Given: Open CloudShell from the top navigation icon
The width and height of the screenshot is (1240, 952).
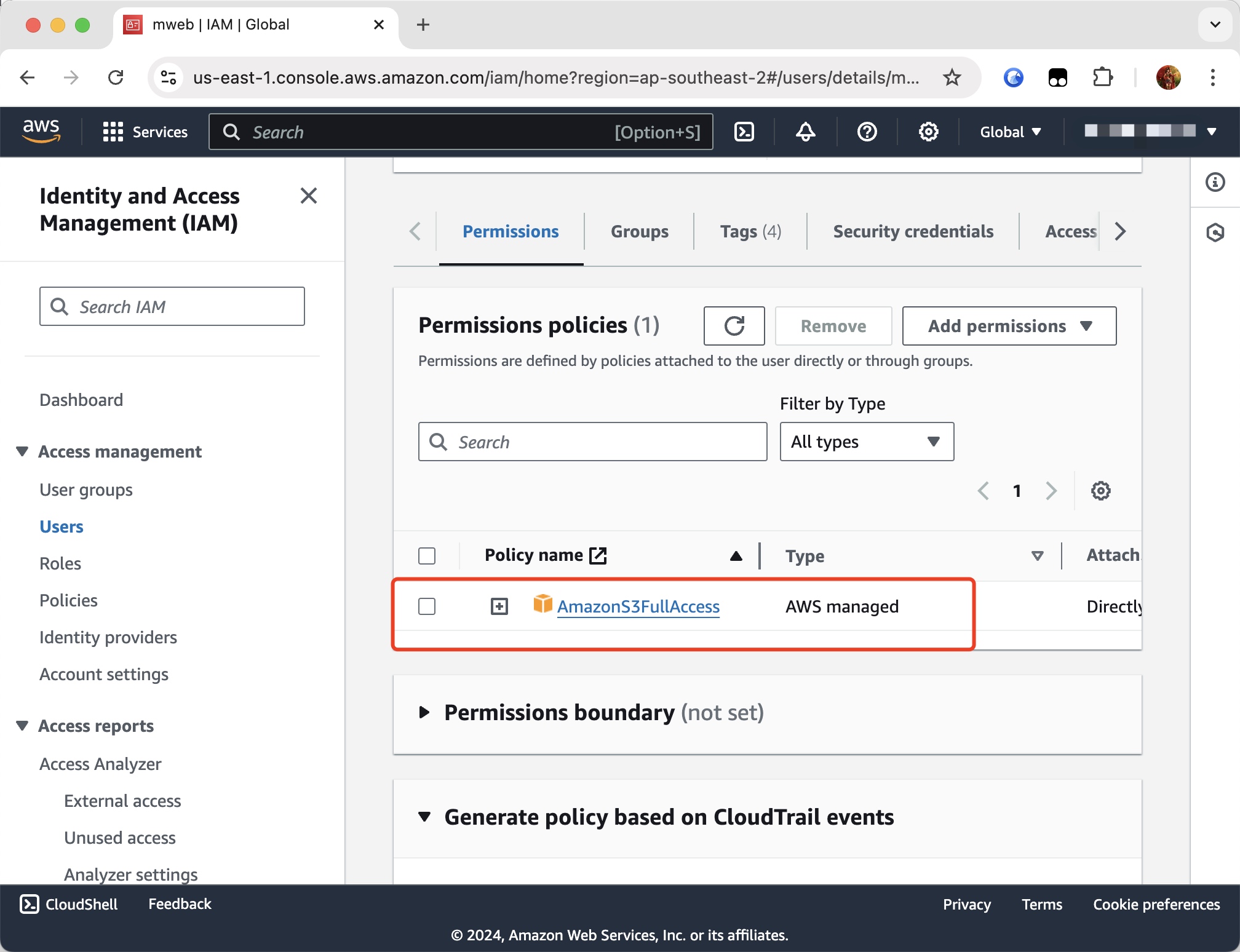Looking at the screenshot, I should pos(744,132).
